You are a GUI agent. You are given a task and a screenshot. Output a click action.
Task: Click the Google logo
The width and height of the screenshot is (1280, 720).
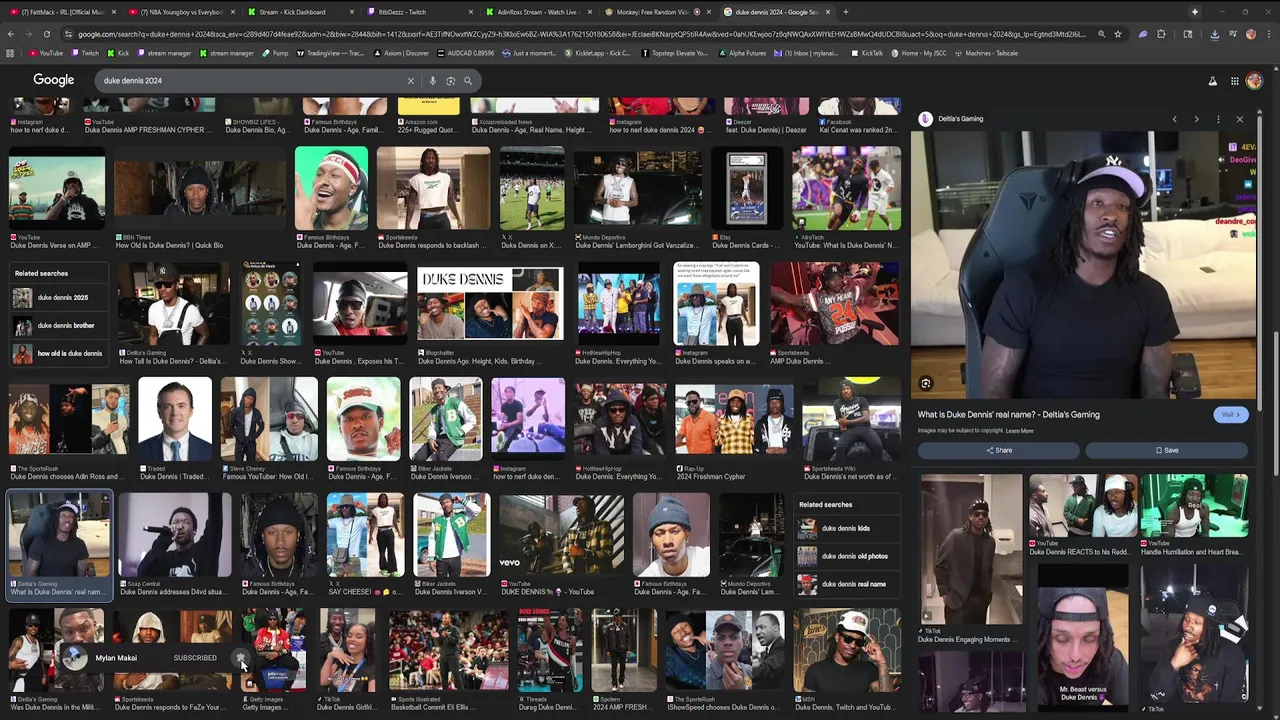click(54, 80)
